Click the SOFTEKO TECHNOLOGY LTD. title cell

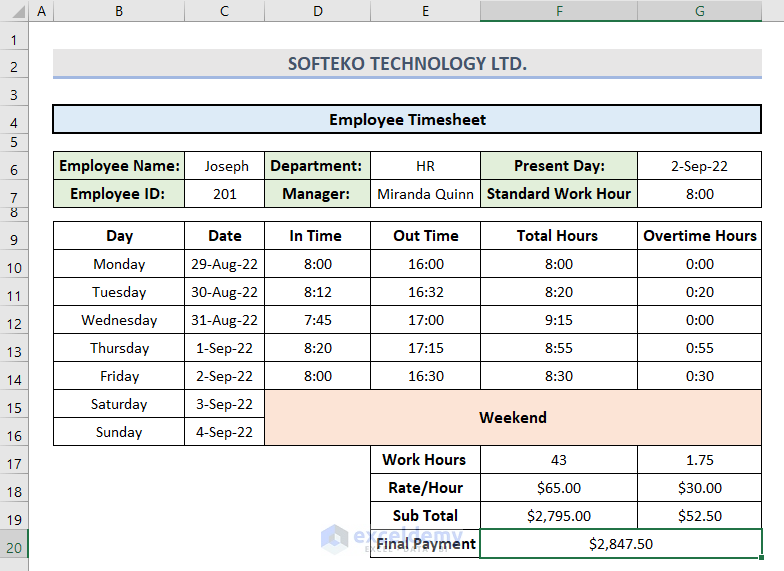pyautogui.click(x=408, y=64)
